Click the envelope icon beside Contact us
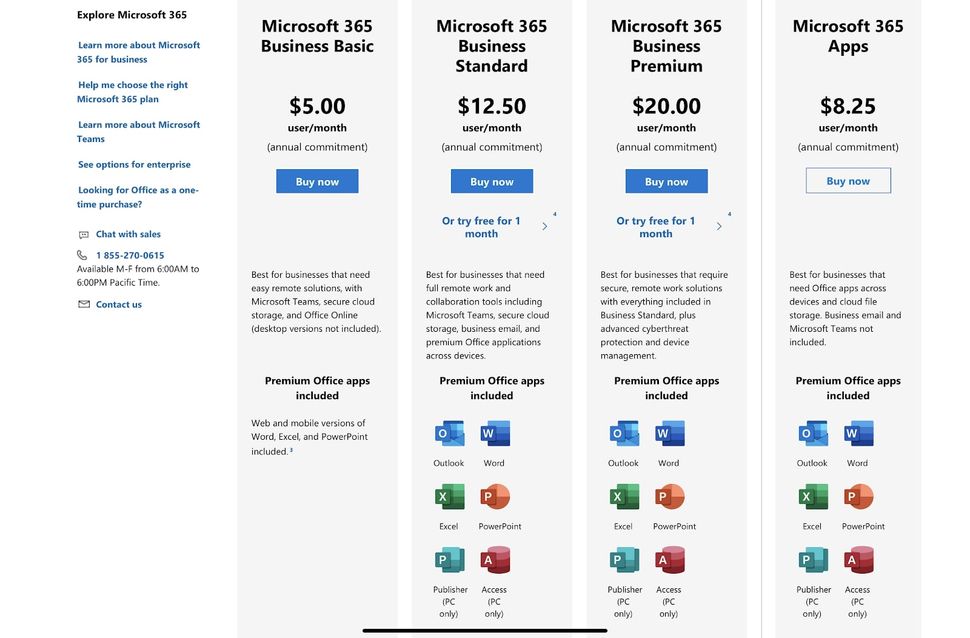The width and height of the screenshot is (970, 638). click(x=84, y=304)
